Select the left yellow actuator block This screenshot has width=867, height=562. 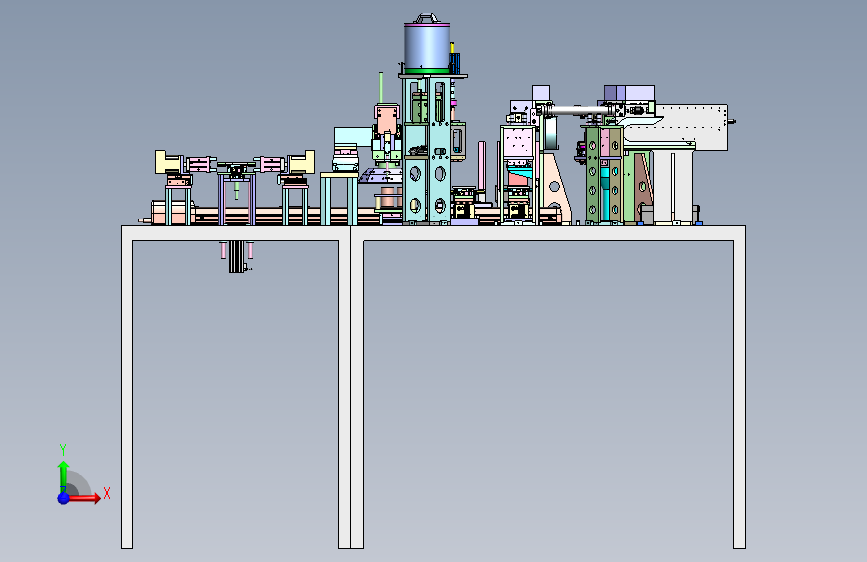[169, 162]
